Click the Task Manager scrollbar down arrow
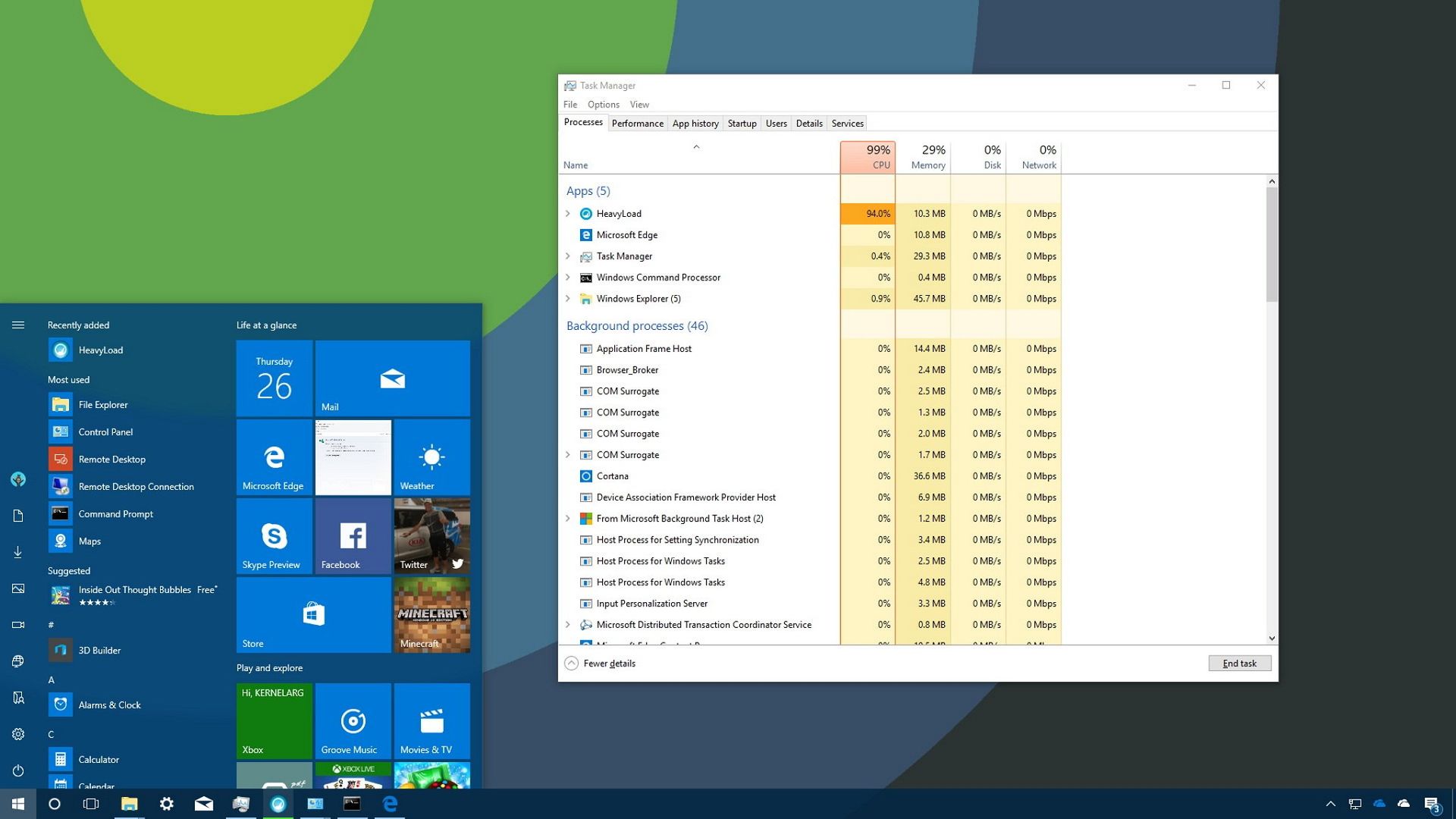Screen dimensions: 1456x819 coord(1272,638)
